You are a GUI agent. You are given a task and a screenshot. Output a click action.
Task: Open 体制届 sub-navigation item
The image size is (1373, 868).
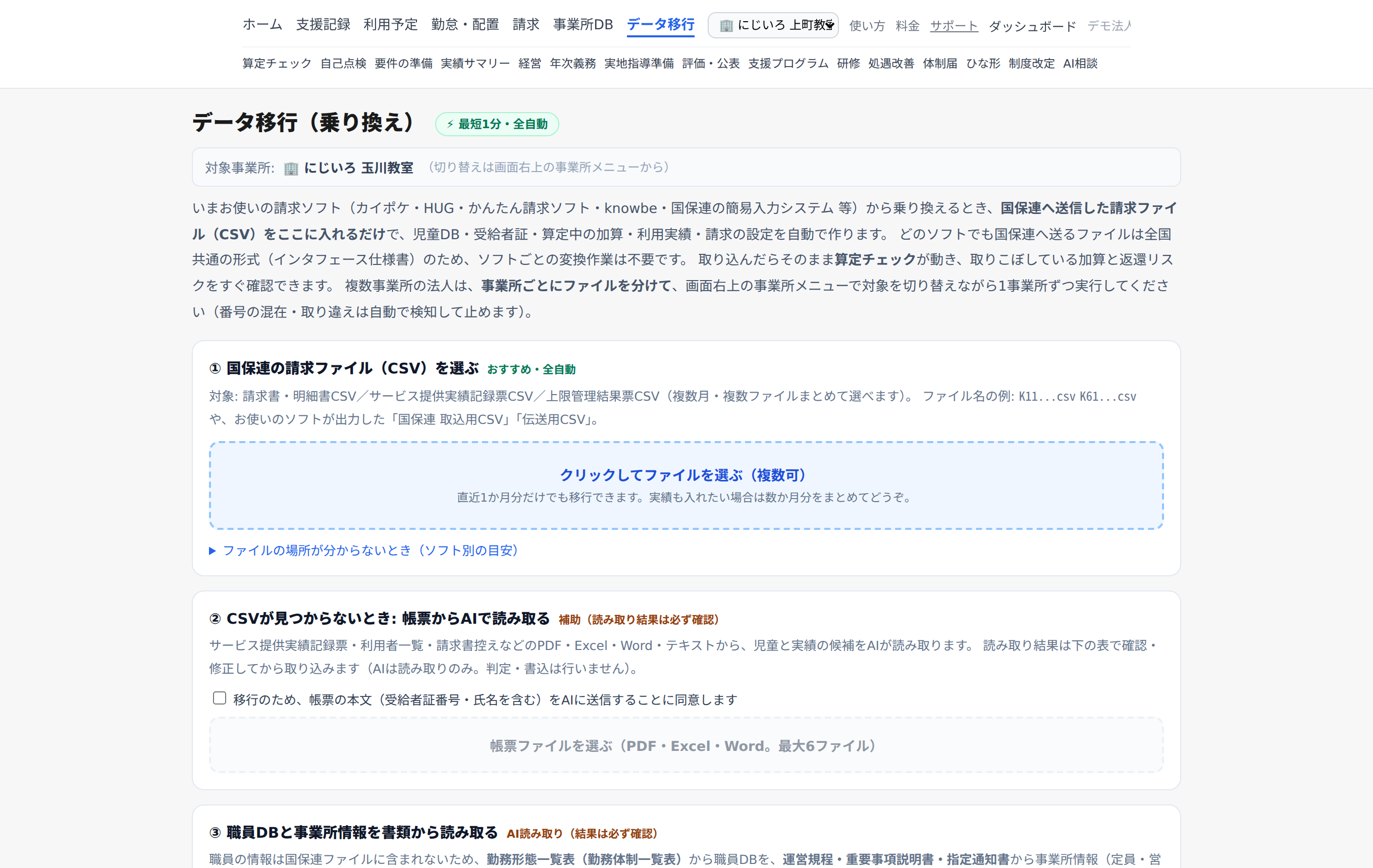940,63
